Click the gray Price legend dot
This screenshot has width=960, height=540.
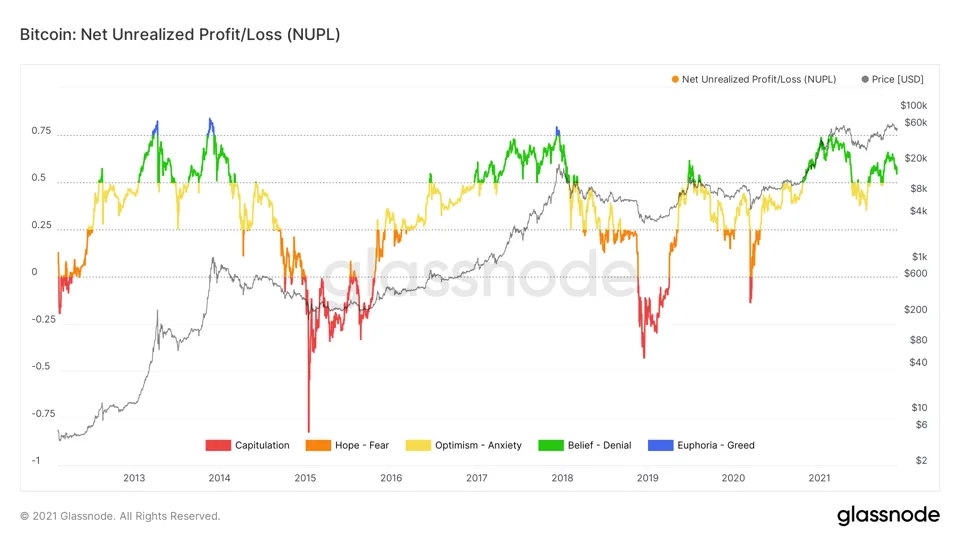tap(865, 80)
